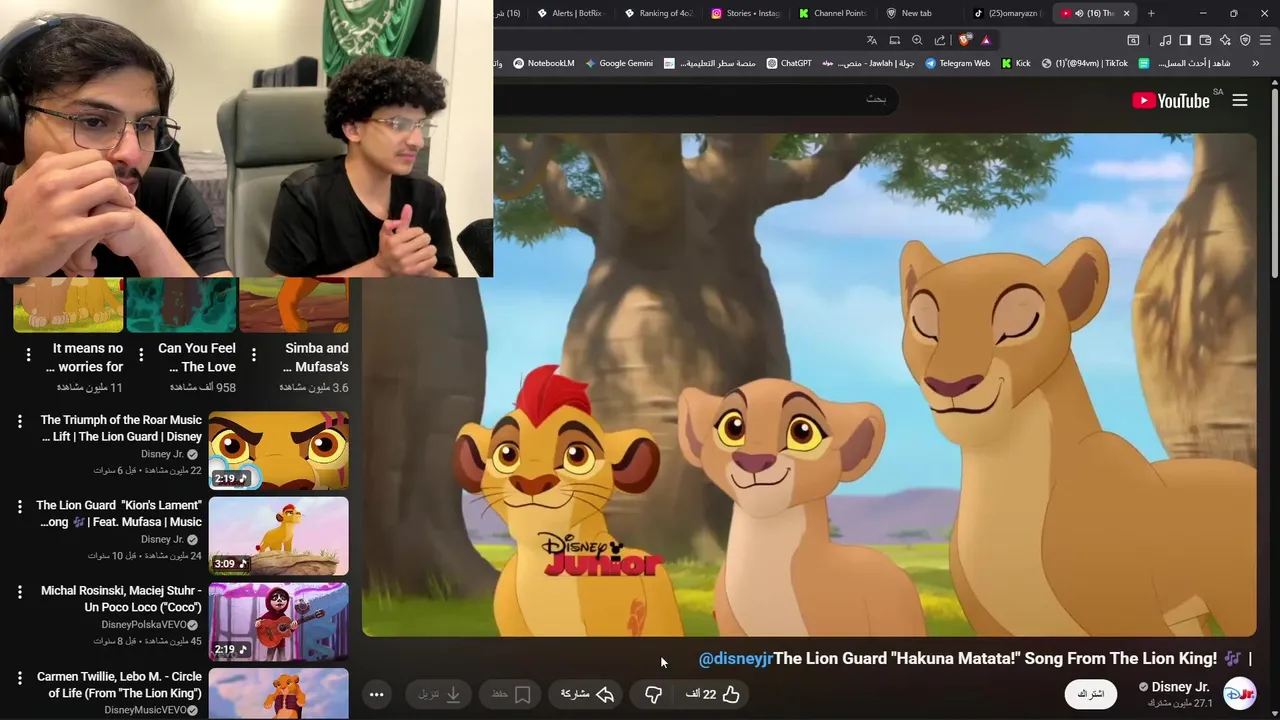The image size is (1280, 720).
Task: Open a new browser tab
Action: (1151, 13)
